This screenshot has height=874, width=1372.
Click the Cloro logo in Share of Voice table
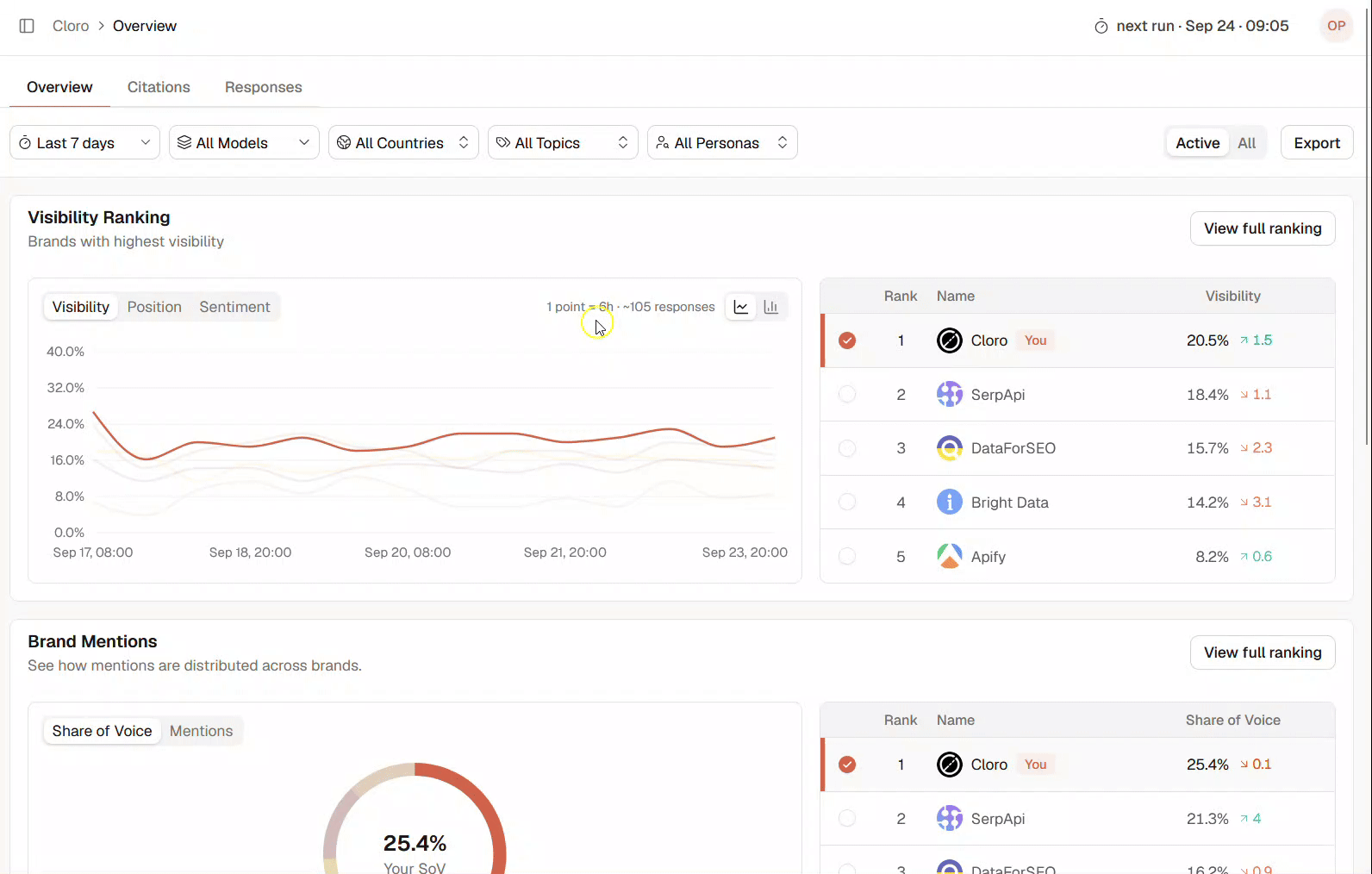(949, 765)
